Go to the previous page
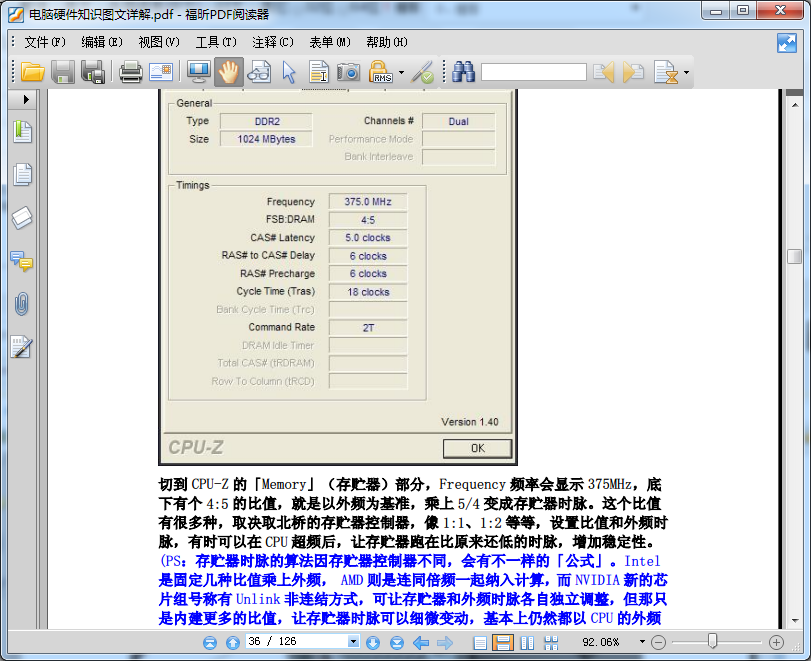 tap(233, 643)
